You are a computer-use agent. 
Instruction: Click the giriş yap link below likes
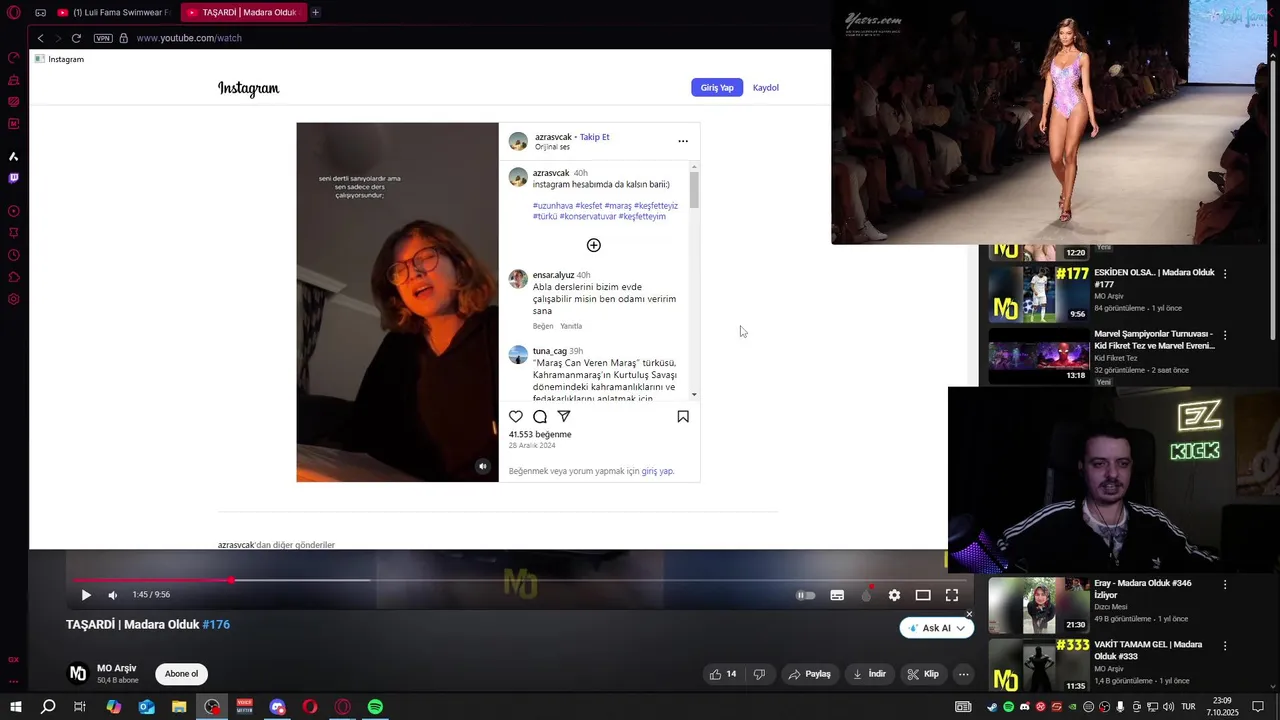[657, 471]
